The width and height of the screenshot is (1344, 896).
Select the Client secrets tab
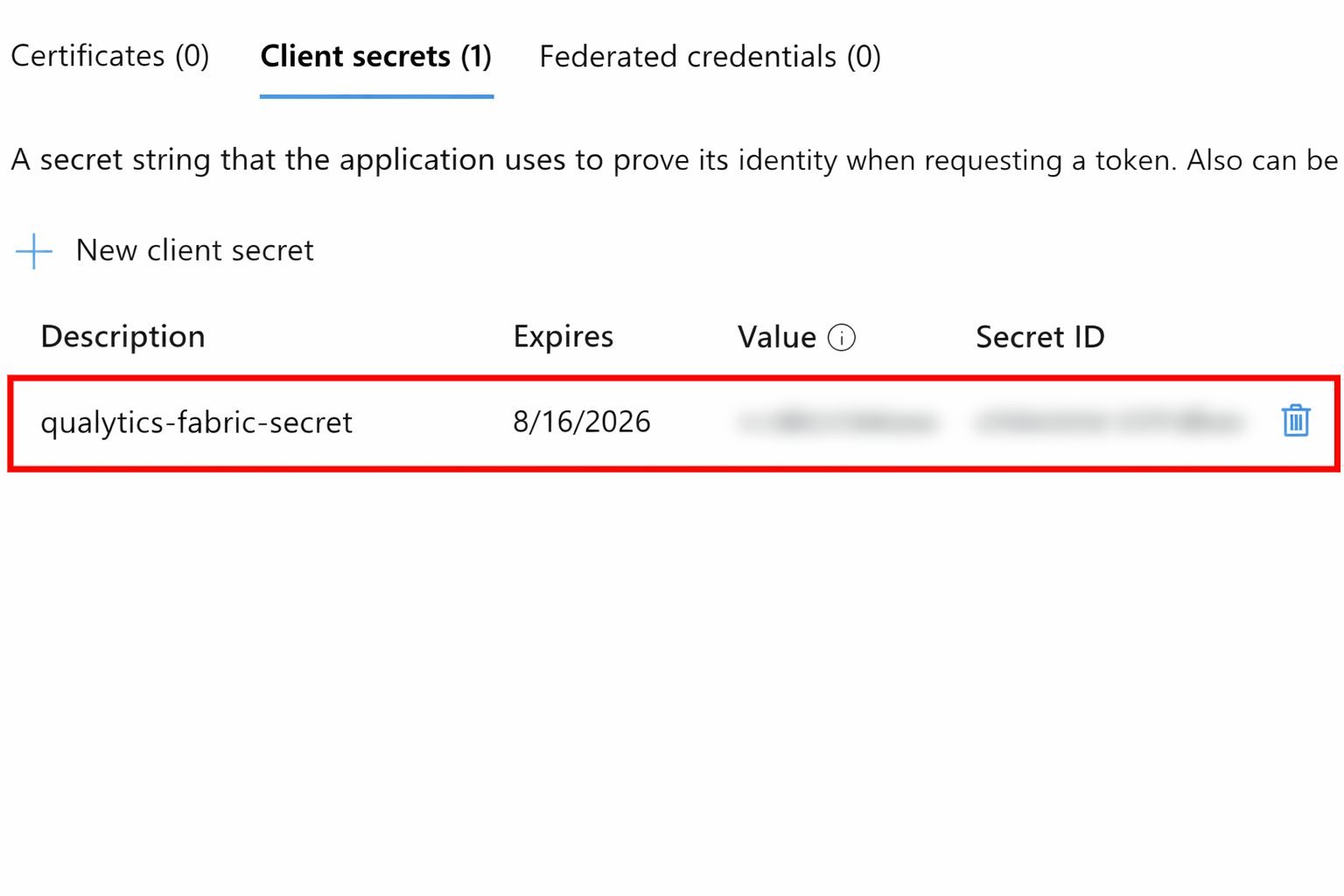click(x=375, y=56)
